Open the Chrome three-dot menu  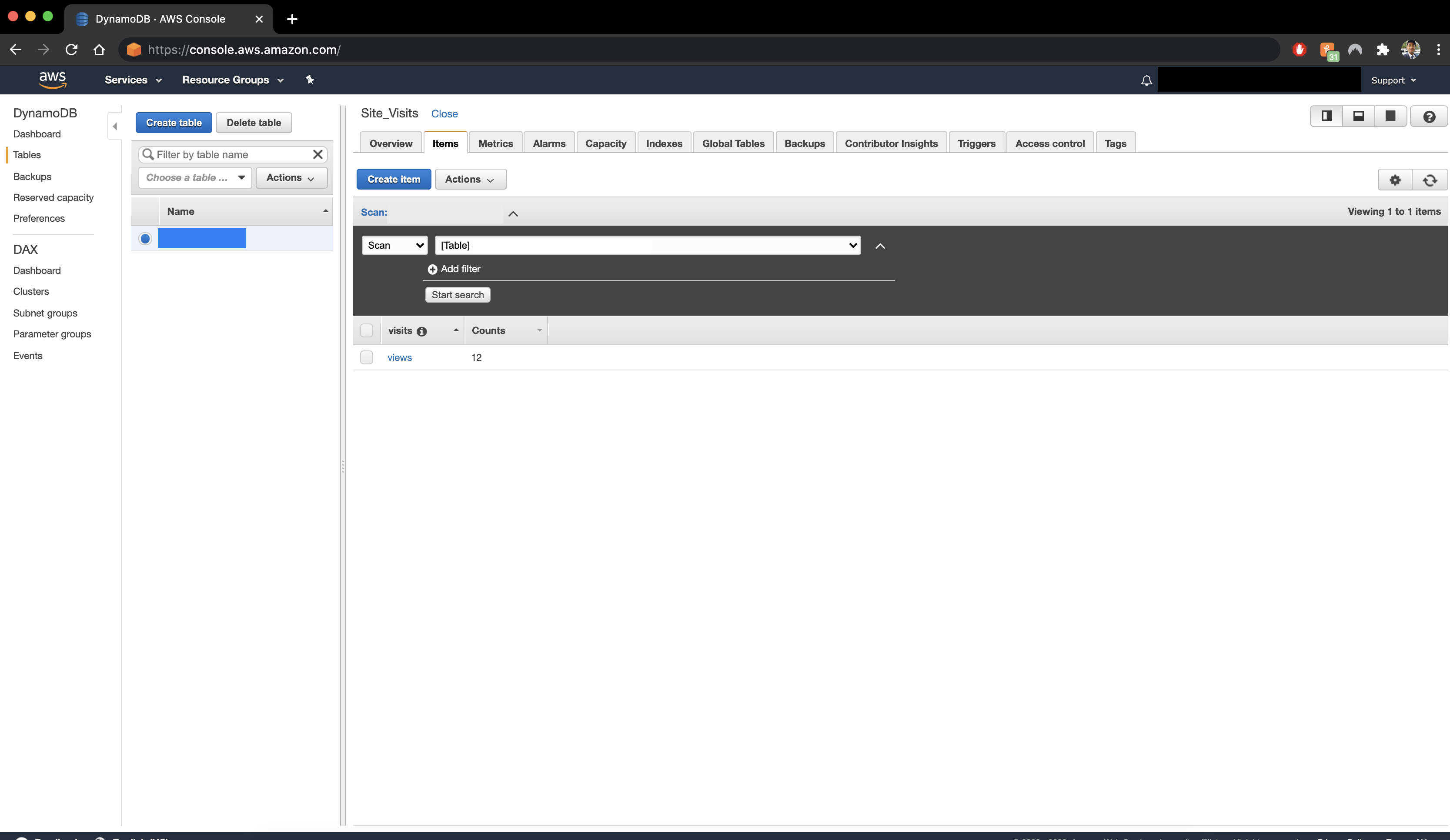click(1439, 50)
